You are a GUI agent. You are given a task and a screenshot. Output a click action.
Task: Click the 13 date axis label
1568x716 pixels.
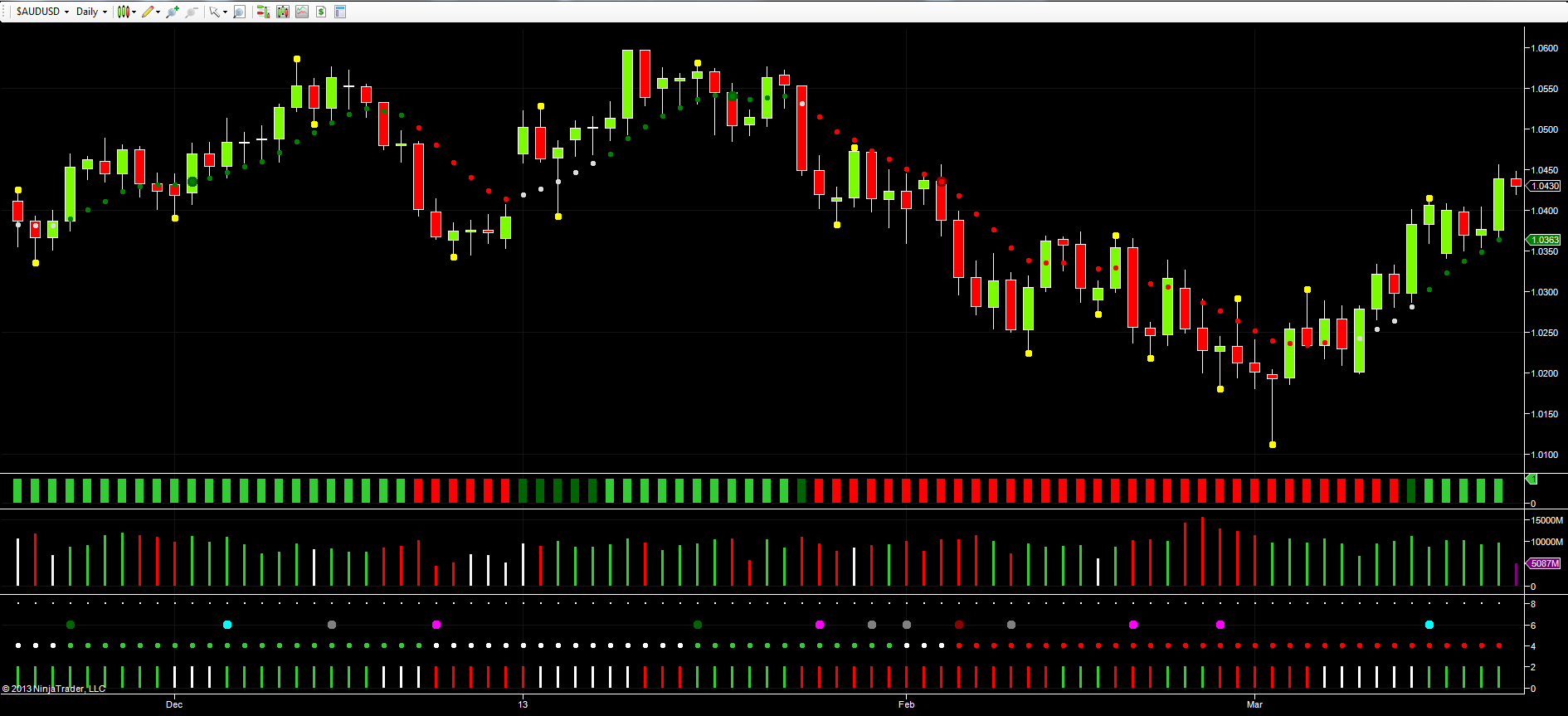click(523, 704)
